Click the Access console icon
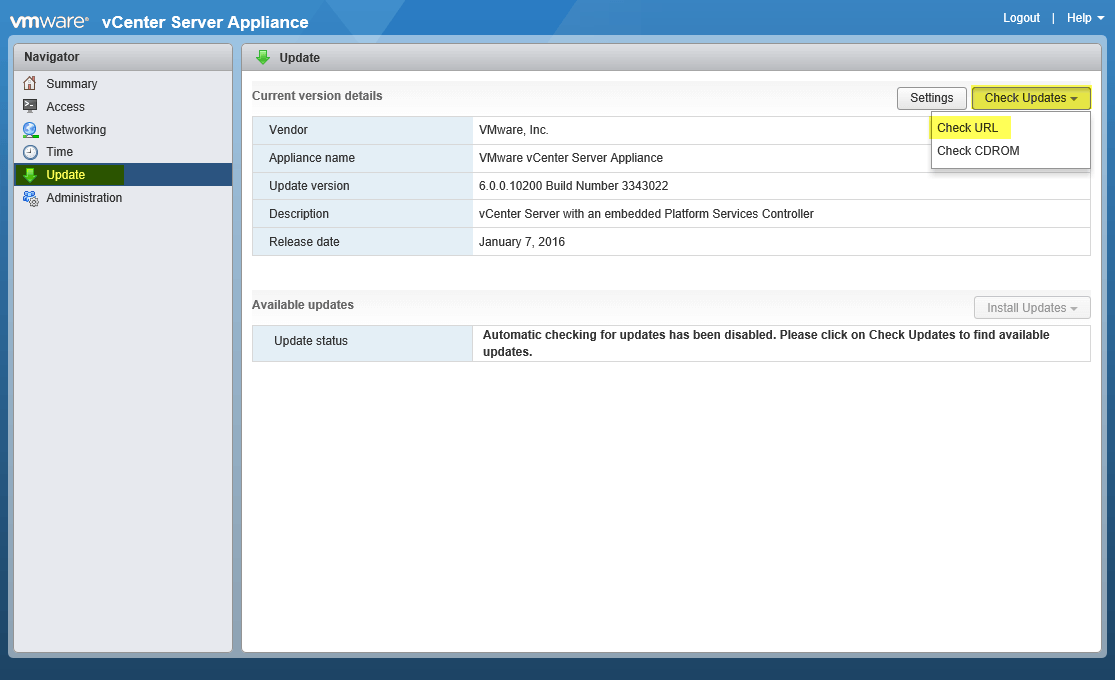 [x=30, y=106]
